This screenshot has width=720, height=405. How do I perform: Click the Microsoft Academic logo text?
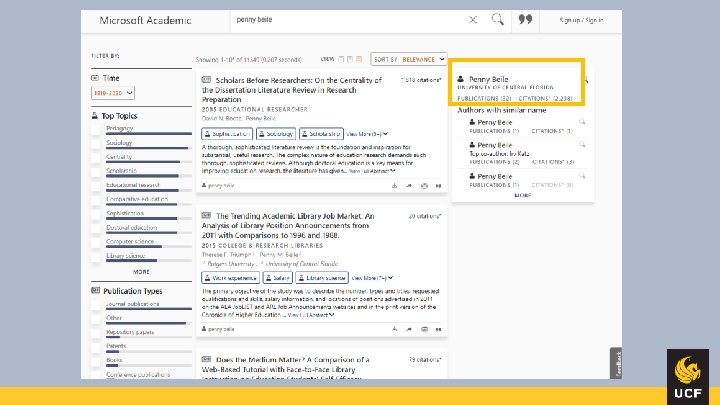coord(145,20)
